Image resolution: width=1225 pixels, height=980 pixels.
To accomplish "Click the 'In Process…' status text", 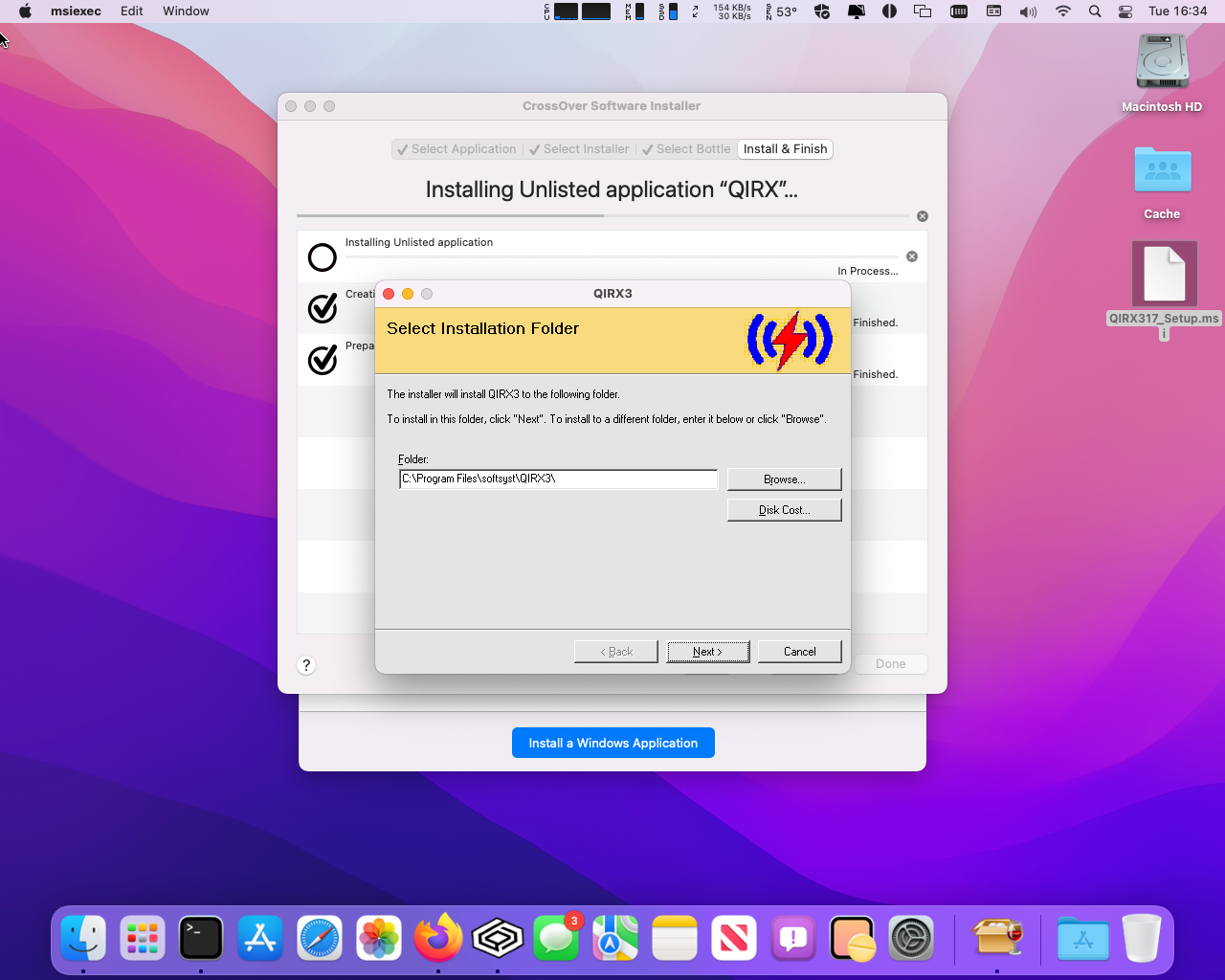I will click(x=868, y=271).
